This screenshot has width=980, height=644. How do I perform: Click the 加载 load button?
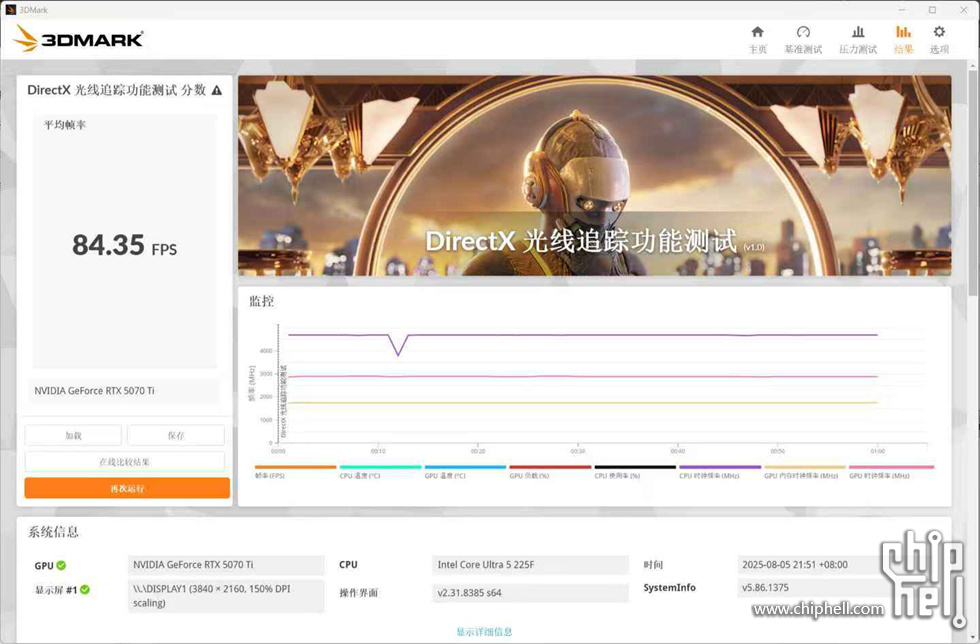point(73,435)
